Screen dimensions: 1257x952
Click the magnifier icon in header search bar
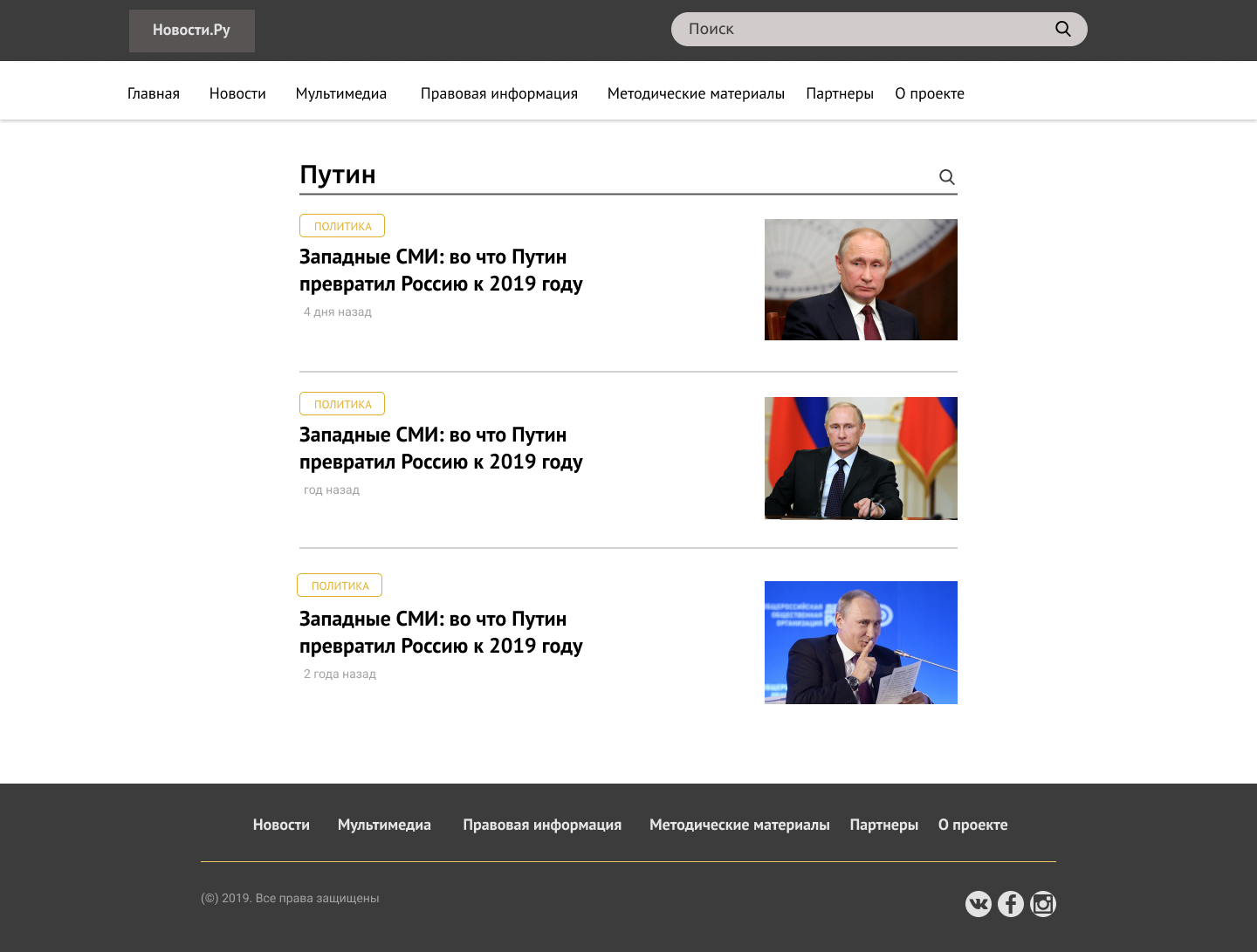click(1062, 29)
